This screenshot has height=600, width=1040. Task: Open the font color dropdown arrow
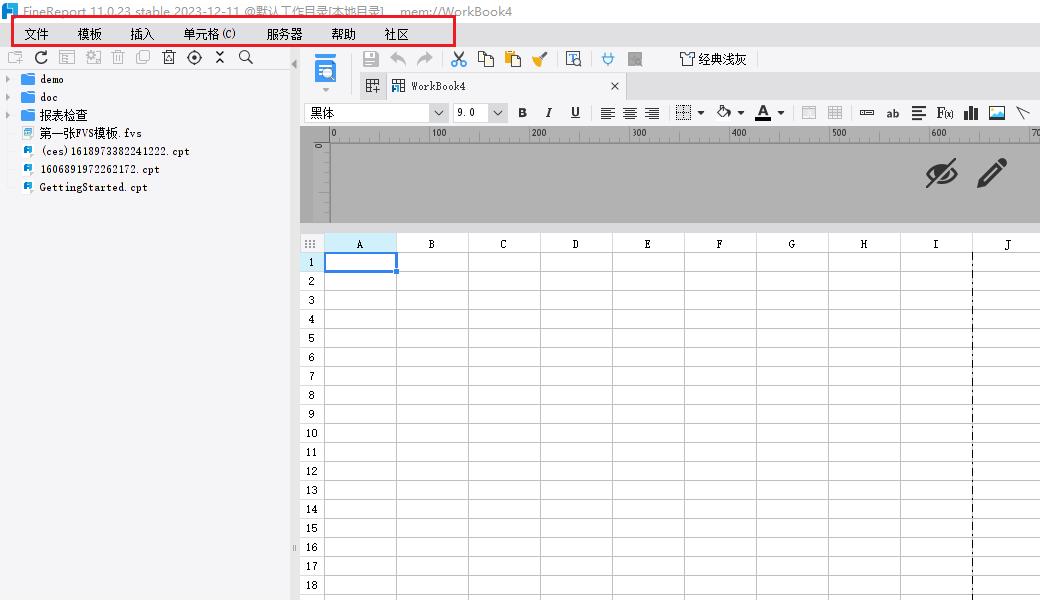[x=781, y=113]
